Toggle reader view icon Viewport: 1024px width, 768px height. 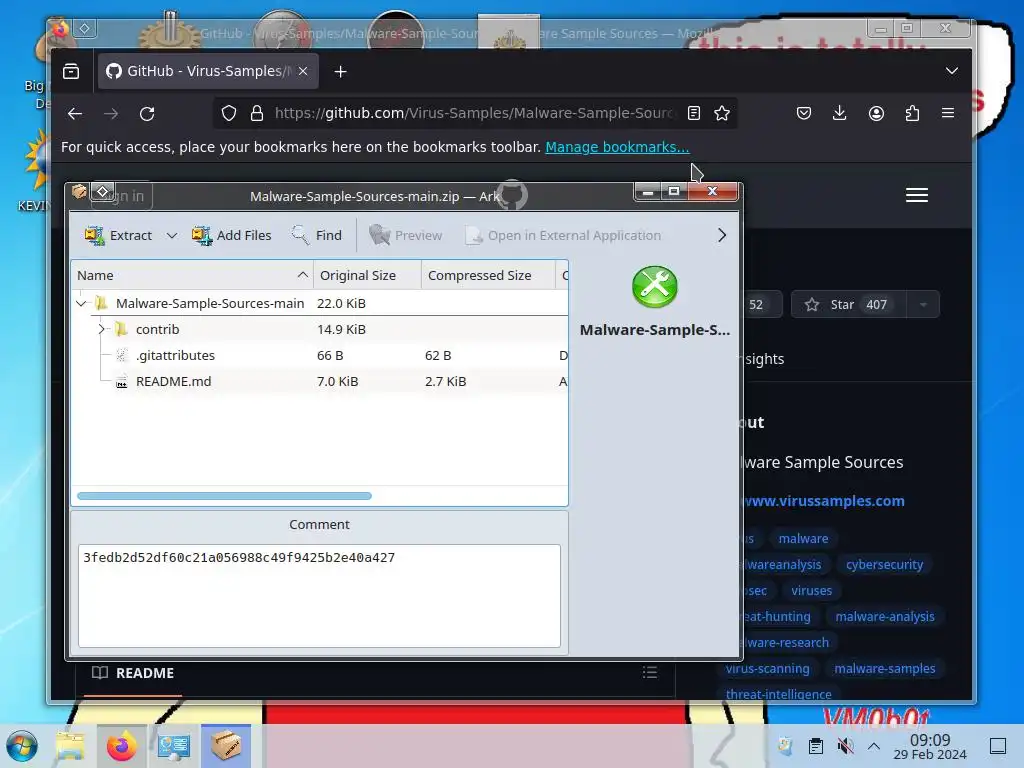694,113
